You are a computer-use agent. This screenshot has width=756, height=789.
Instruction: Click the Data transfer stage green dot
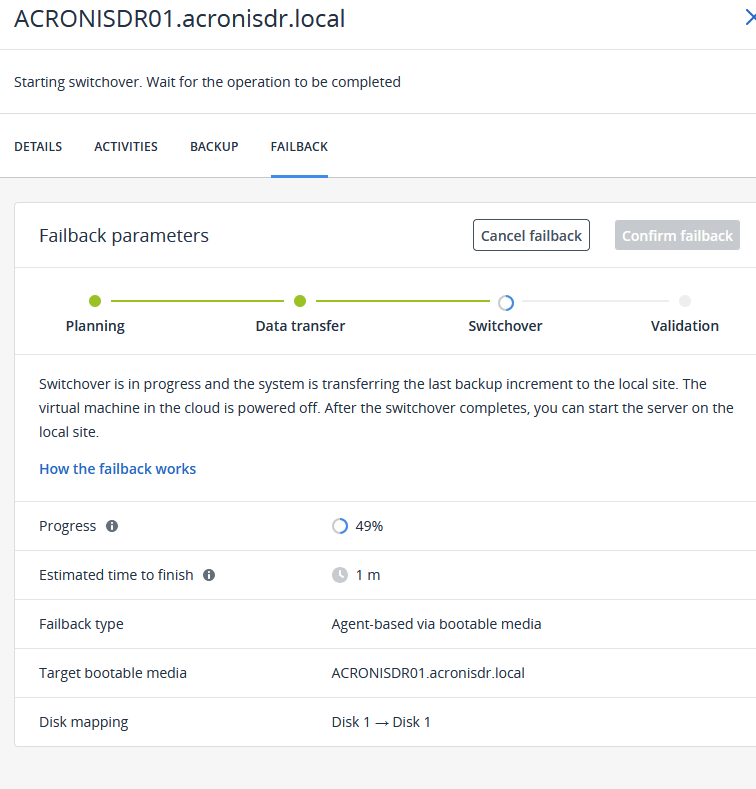[x=300, y=301]
